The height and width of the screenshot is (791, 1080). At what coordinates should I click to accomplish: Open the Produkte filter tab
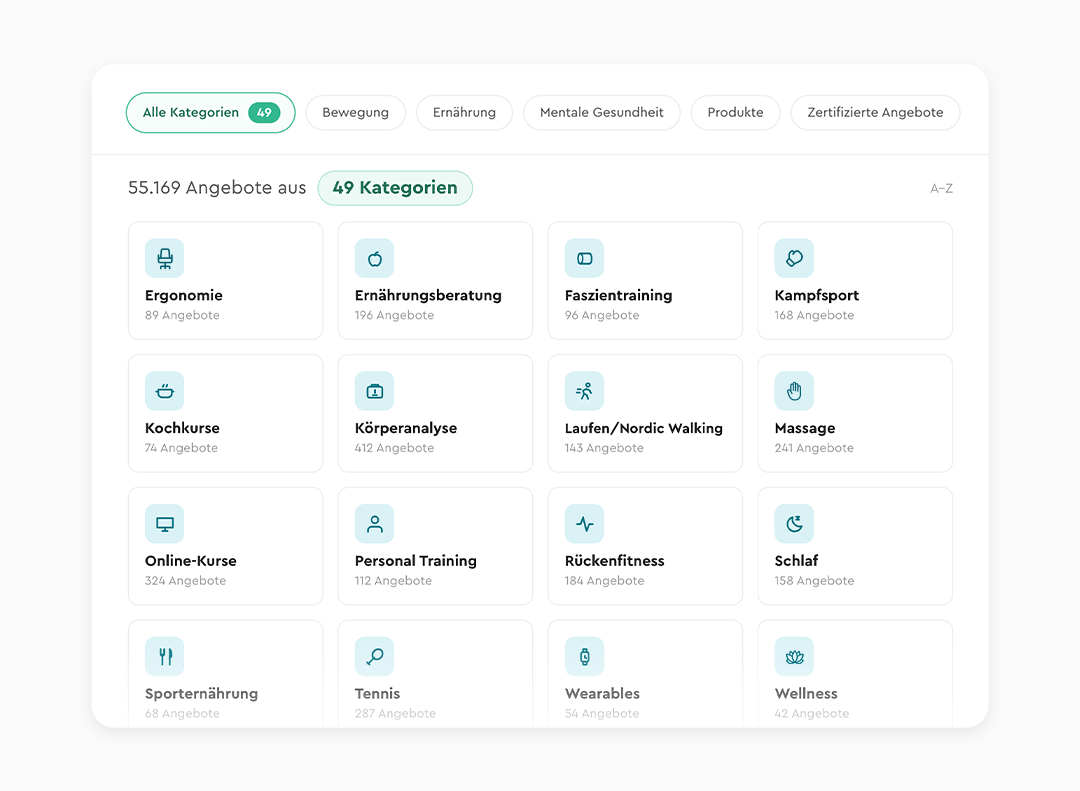(x=736, y=112)
